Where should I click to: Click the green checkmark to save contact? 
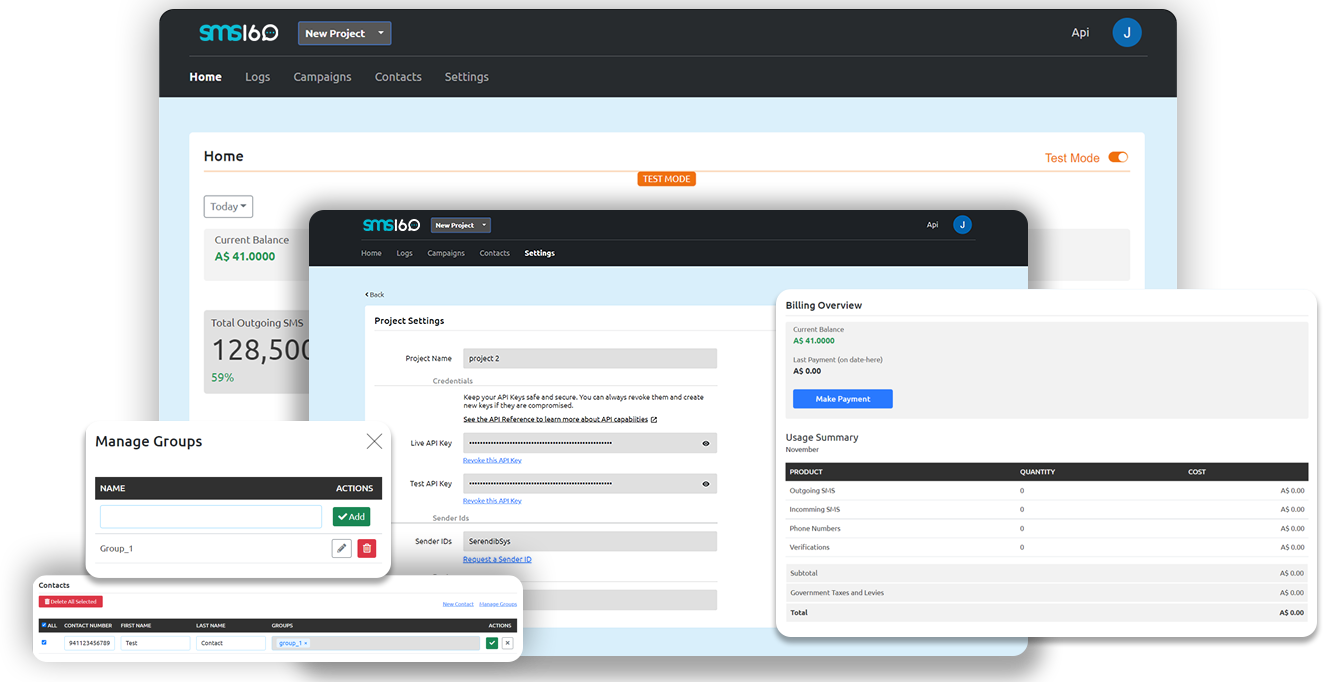491,643
